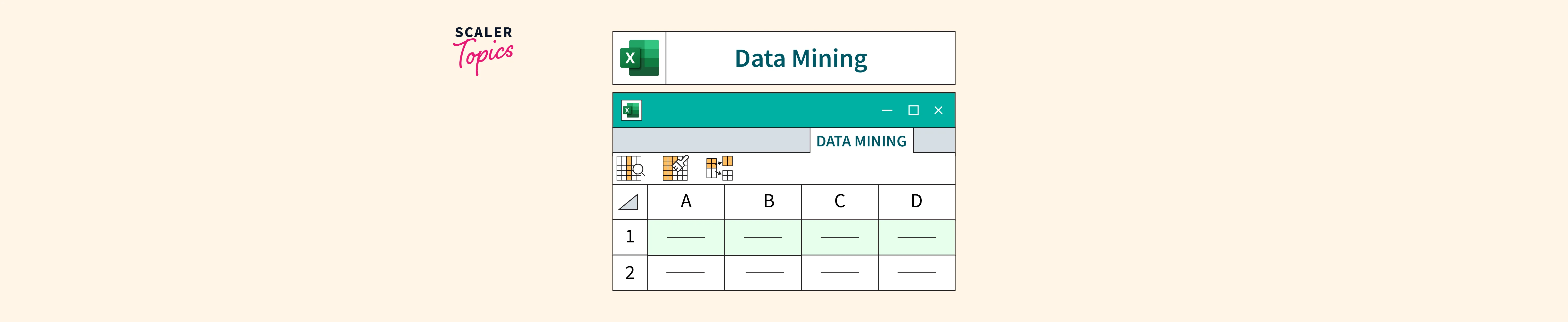Click cell A1 in the highlighted row
The height and width of the screenshot is (322, 1568).
click(x=686, y=237)
